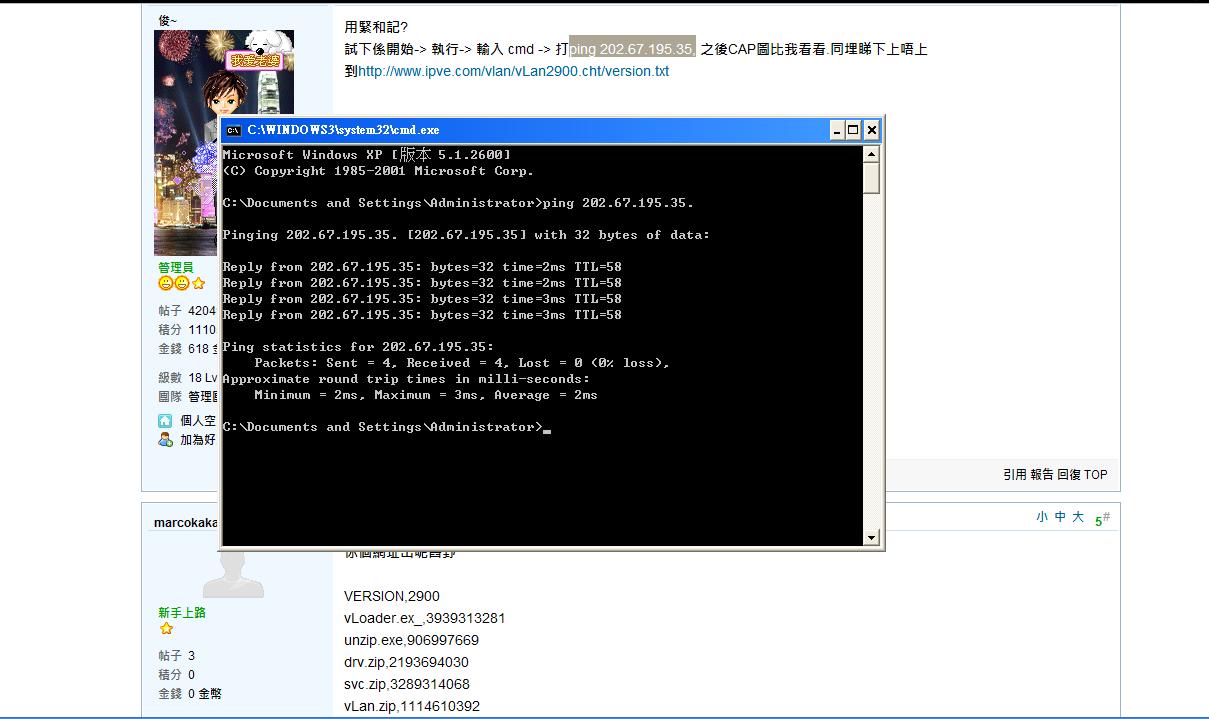1209x719 pixels.
Task: Click the highlighted ping 202.67.195.35 text
Action: pos(632,49)
